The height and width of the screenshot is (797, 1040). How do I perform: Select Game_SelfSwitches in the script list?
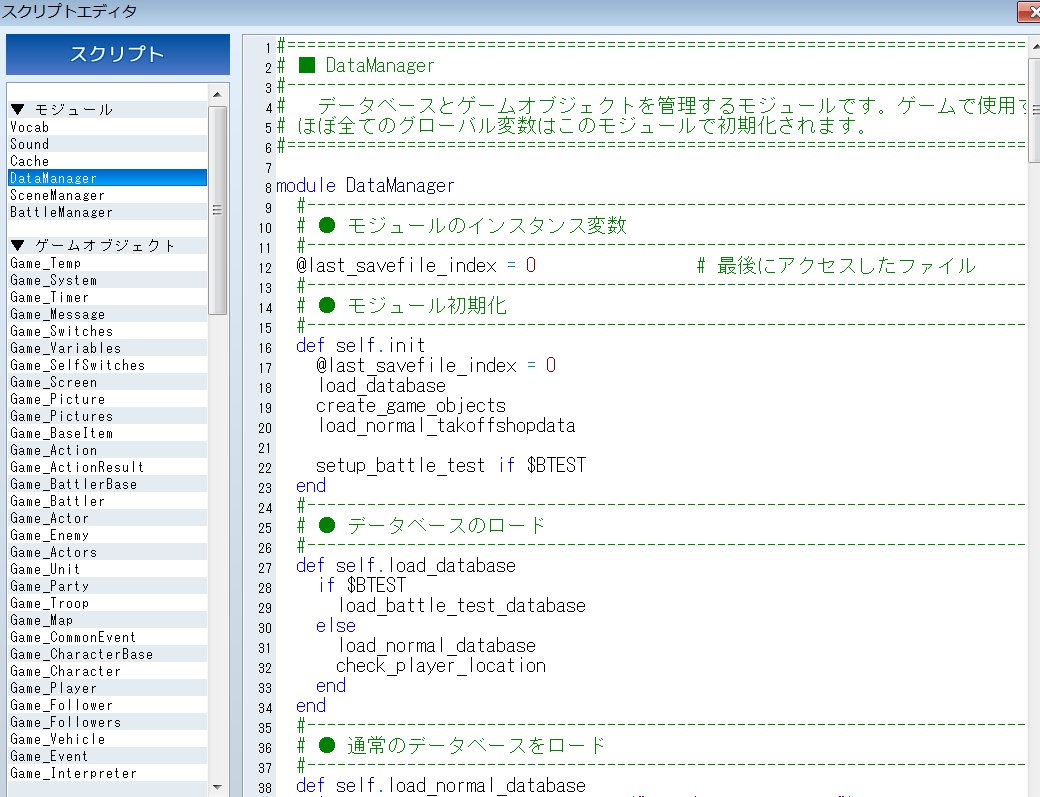[107, 365]
